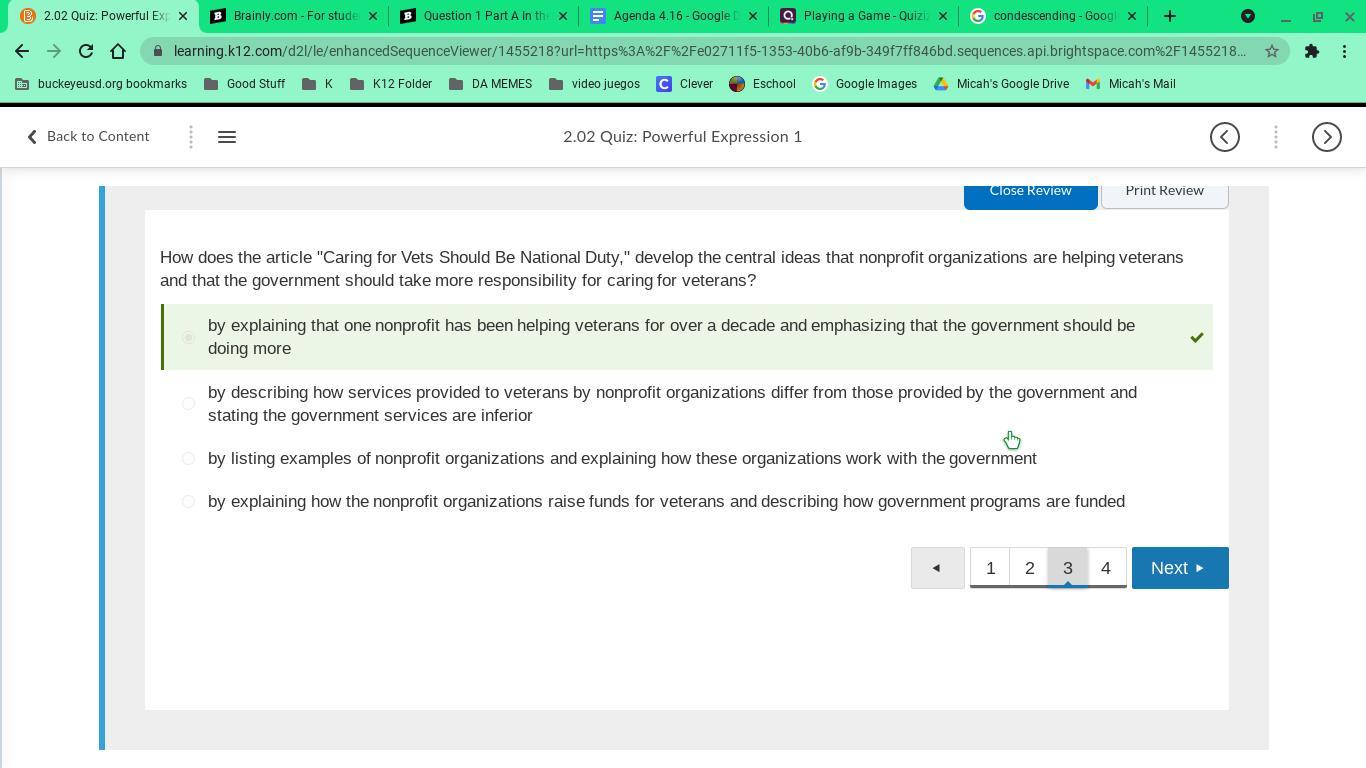
Task: Go back using browser back arrow
Action: coord(22,51)
